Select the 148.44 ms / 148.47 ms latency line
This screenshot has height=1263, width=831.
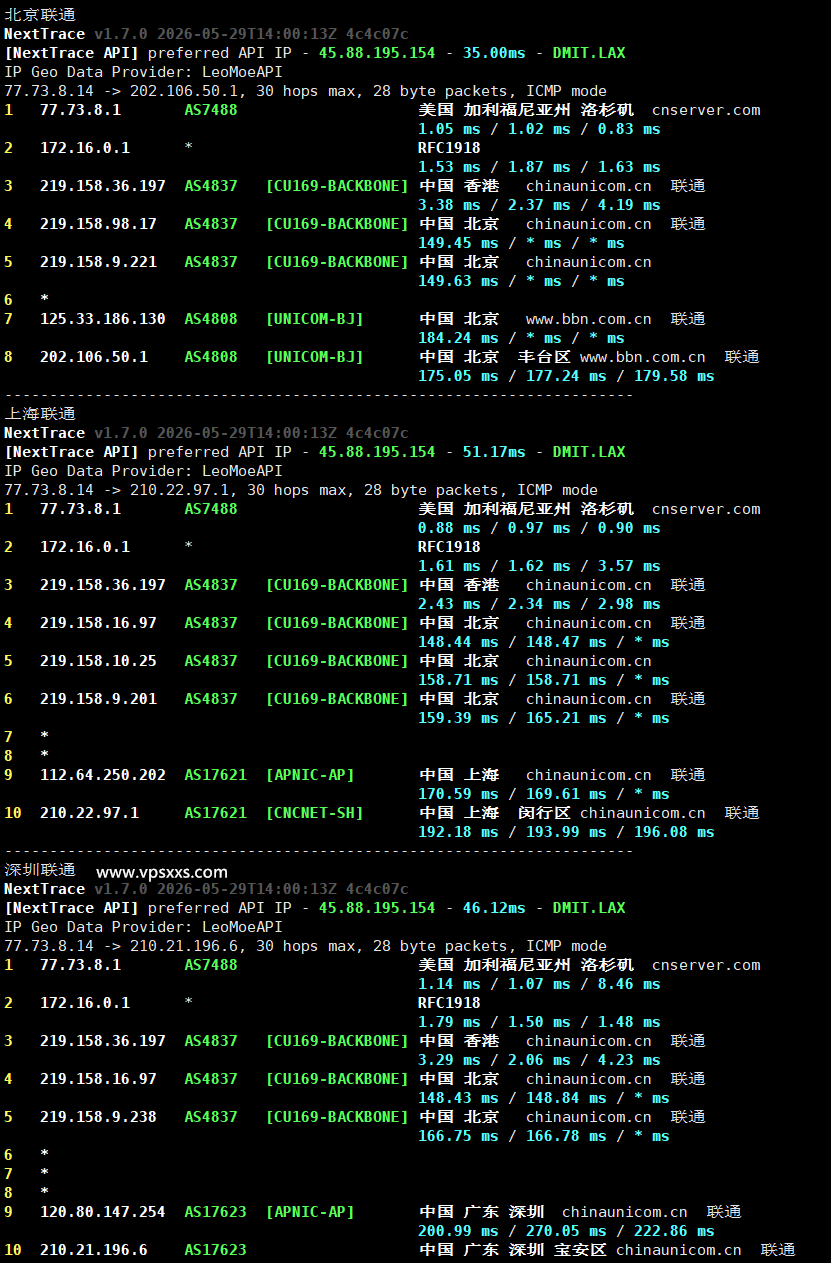pos(544,642)
